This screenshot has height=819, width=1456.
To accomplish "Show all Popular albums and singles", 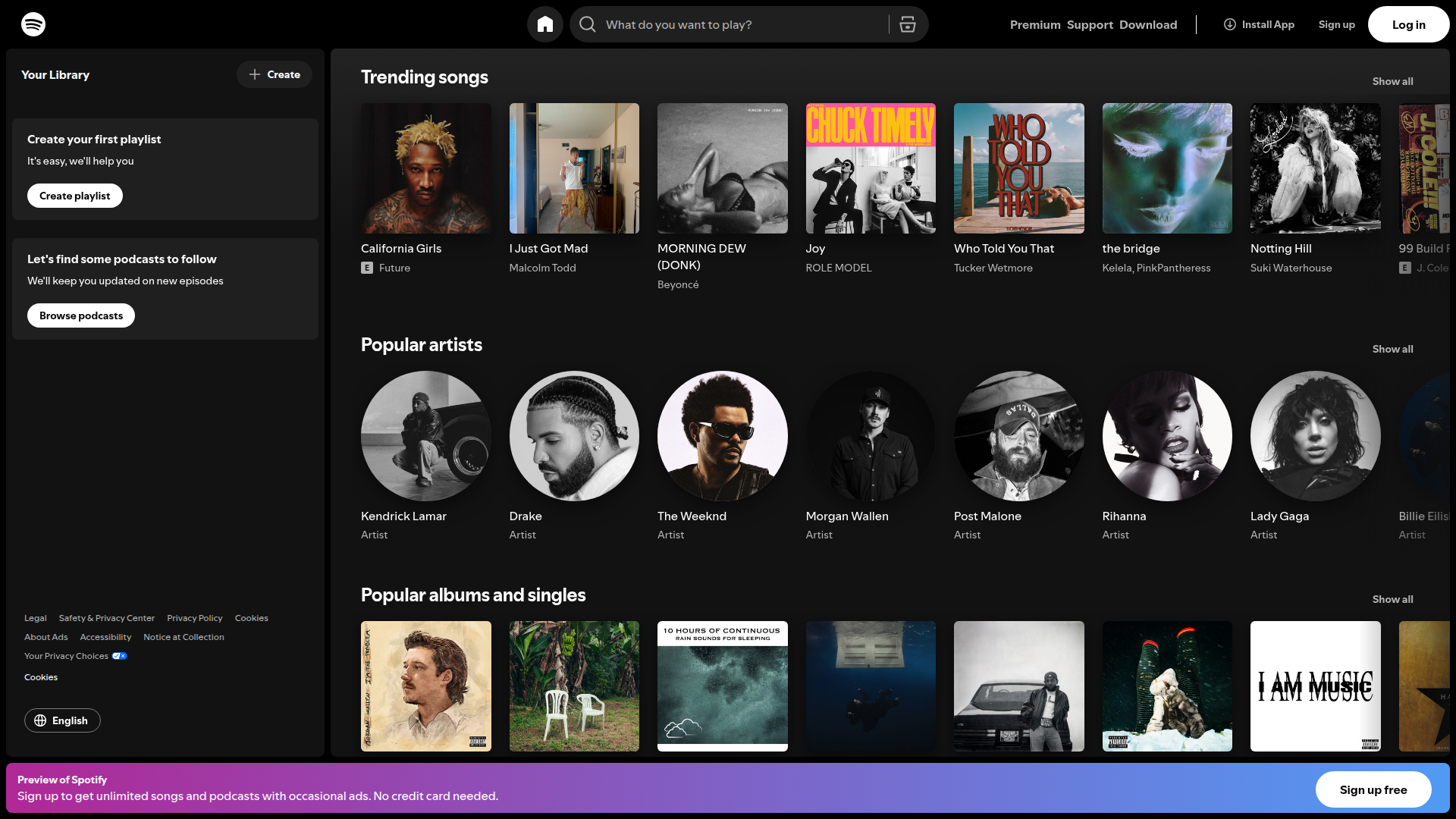I will click(x=1392, y=599).
